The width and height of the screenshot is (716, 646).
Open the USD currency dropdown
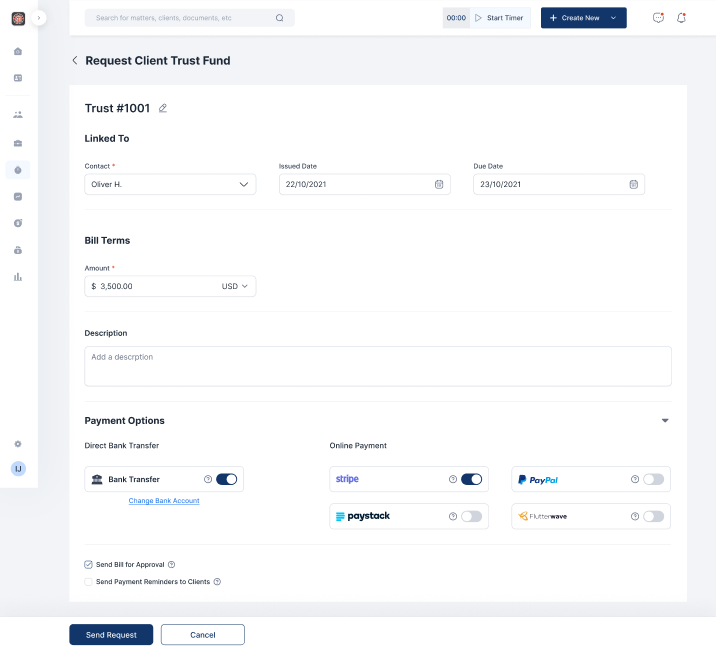pos(235,286)
